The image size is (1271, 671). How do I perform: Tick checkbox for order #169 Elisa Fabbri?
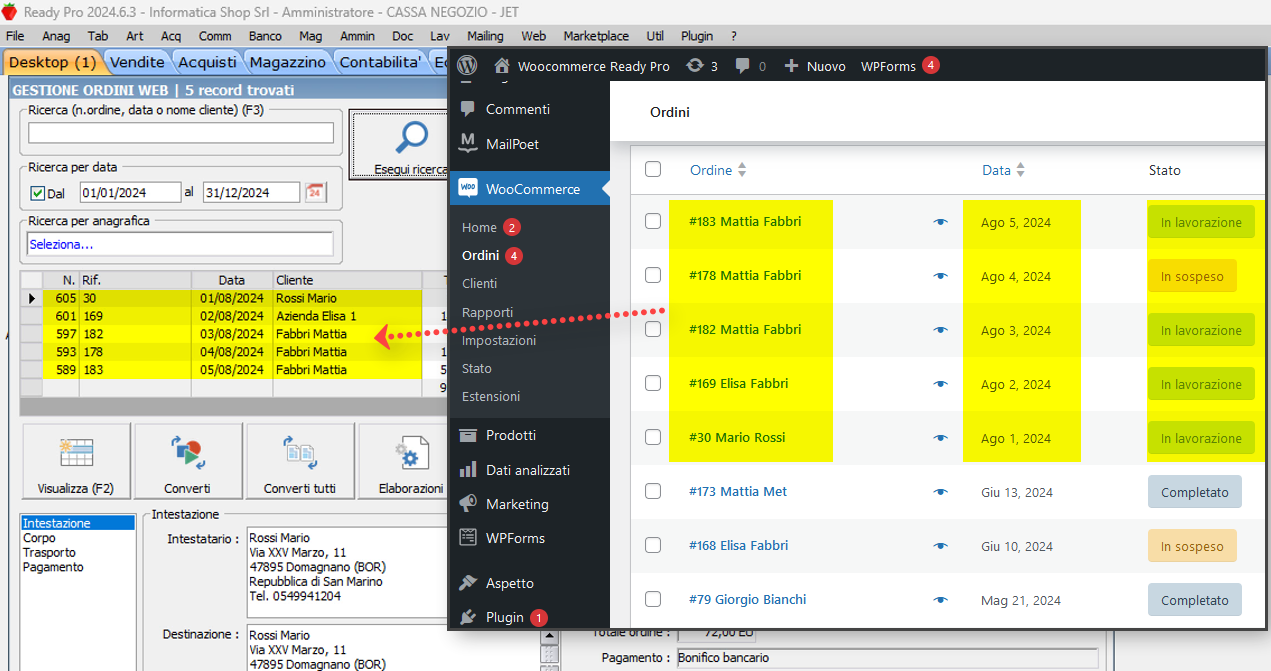coord(653,383)
